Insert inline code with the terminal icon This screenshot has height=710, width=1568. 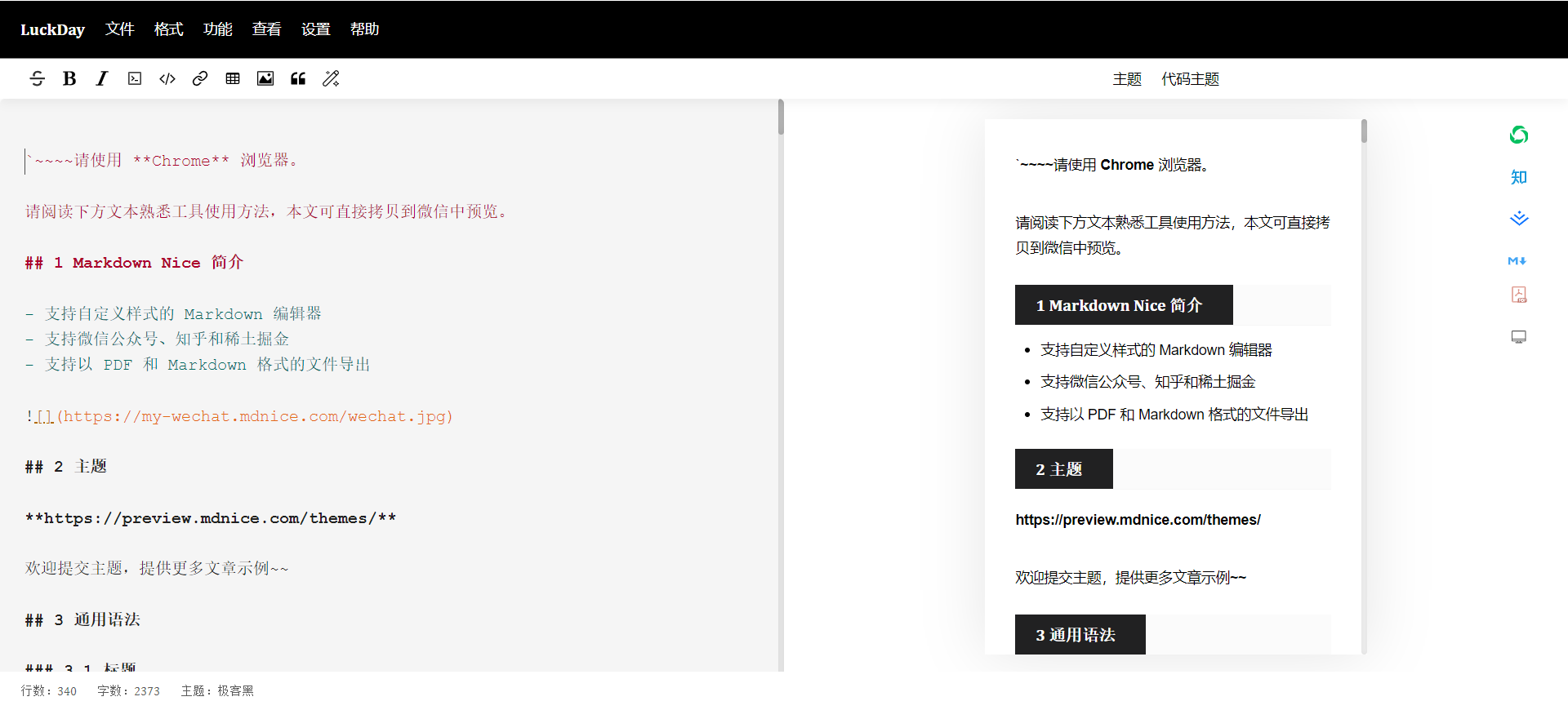click(x=135, y=78)
